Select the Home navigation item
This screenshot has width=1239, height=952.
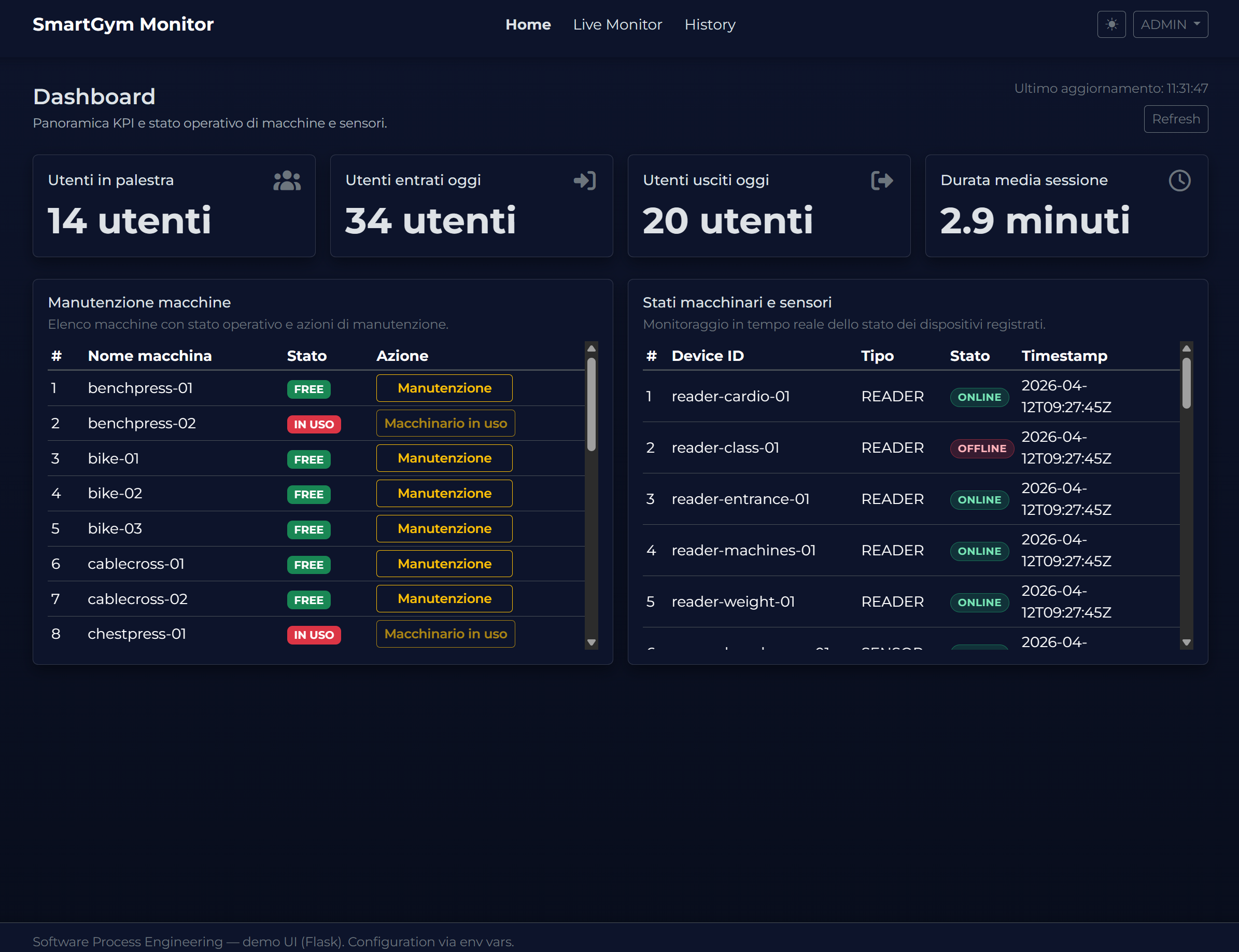click(527, 24)
